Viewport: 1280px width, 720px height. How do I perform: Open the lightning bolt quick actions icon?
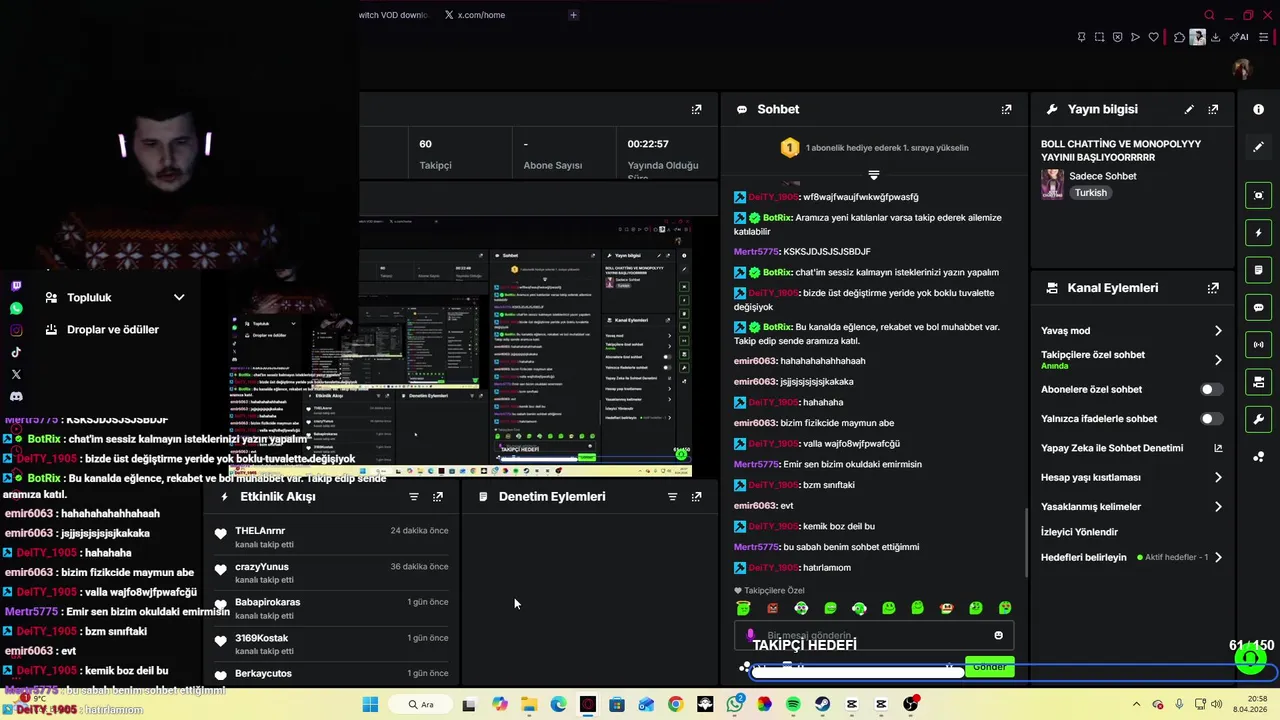click(1259, 233)
